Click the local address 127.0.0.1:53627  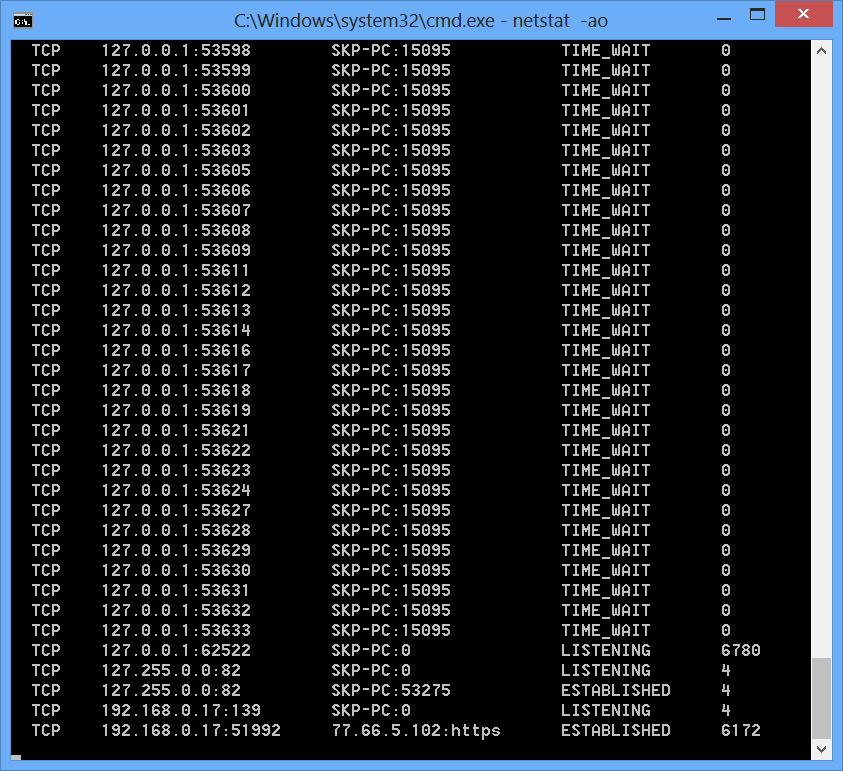tap(175, 511)
